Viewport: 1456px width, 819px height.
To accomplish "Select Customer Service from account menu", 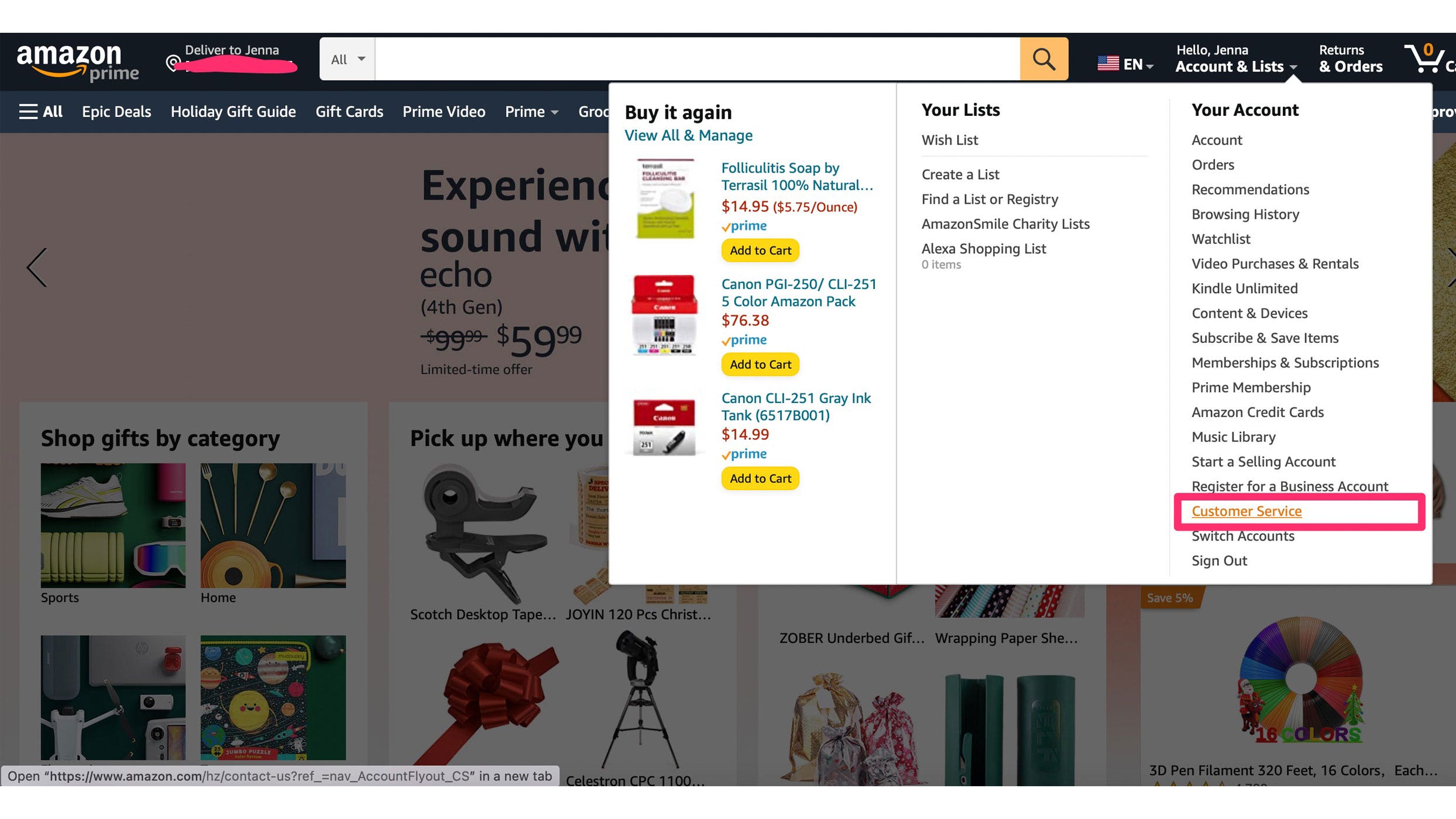I will (1247, 510).
